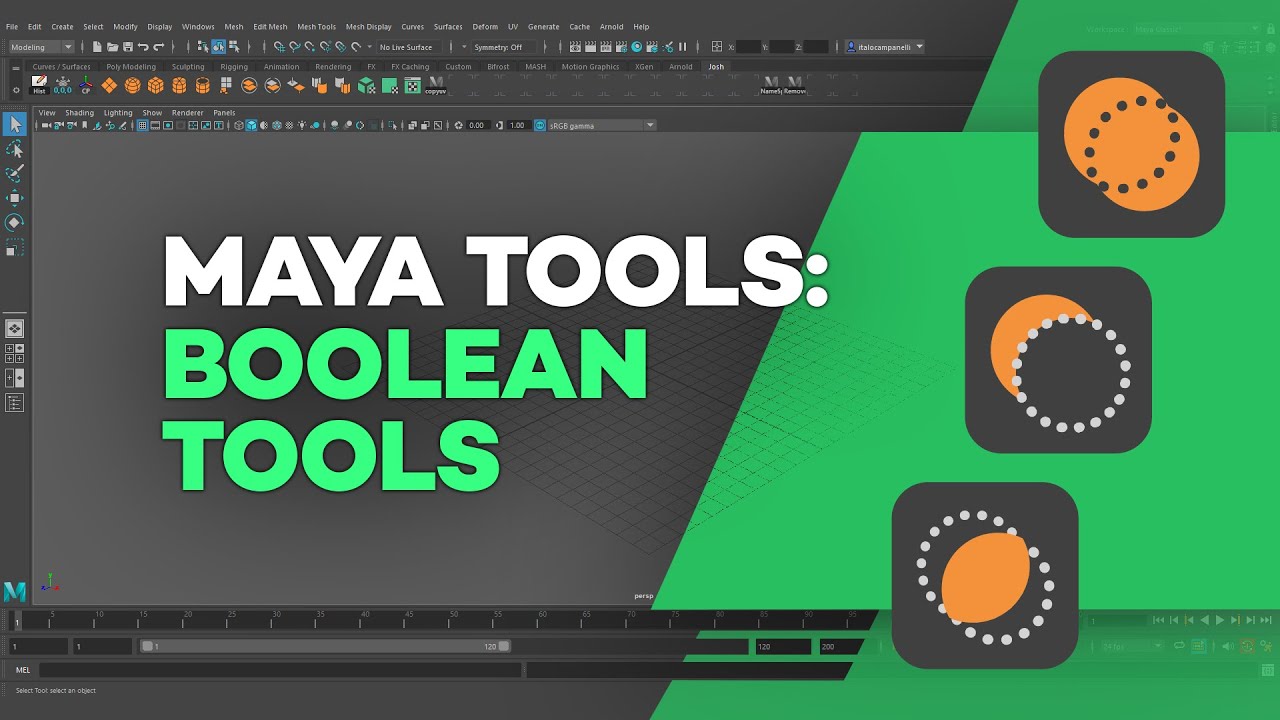Open the Symmetry: Off dropdown

505,47
